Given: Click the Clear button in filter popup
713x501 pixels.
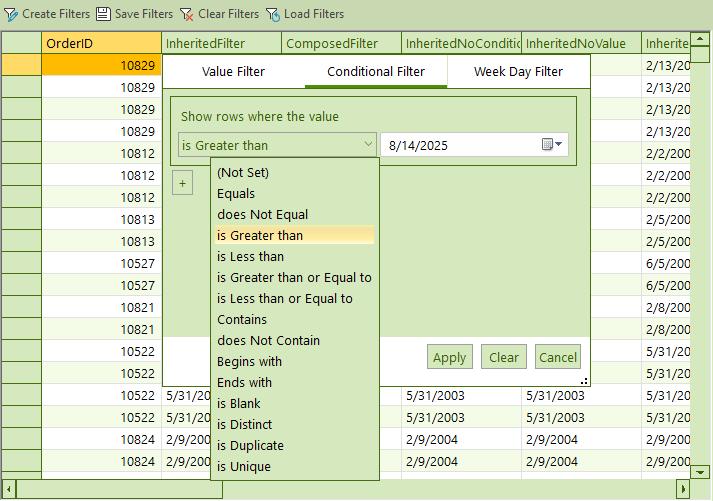Looking at the screenshot, I should [504, 357].
